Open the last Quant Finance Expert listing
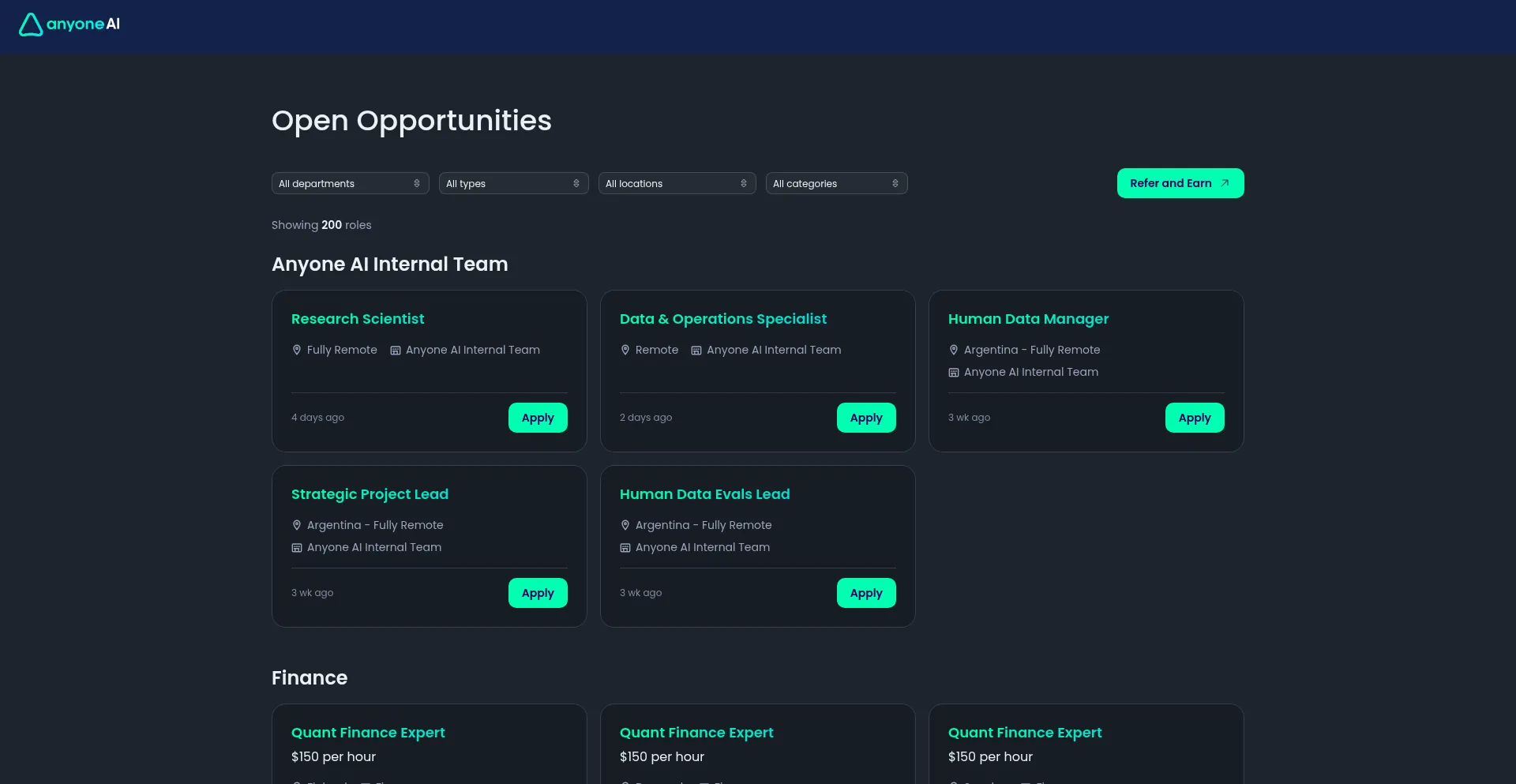 point(1025,733)
